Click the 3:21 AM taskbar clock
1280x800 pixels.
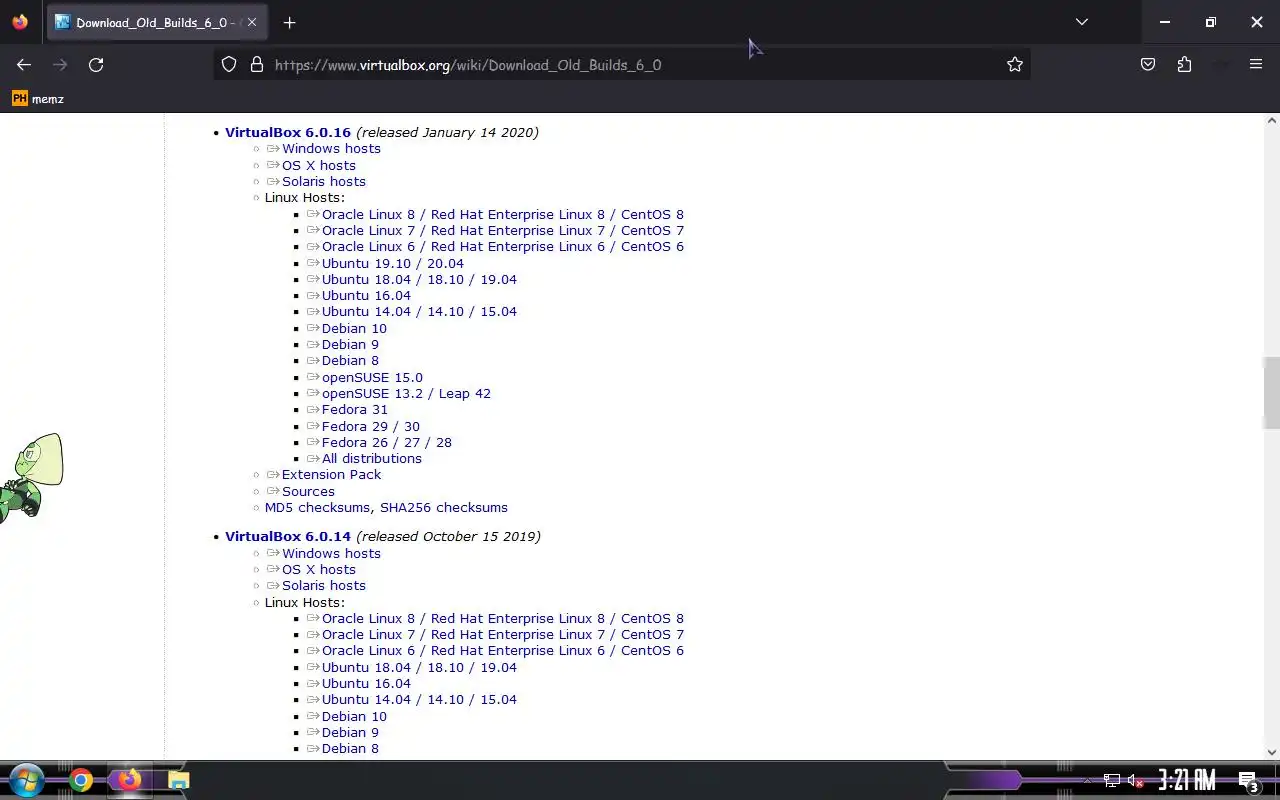pyautogui.click(x=1187, y=780)
